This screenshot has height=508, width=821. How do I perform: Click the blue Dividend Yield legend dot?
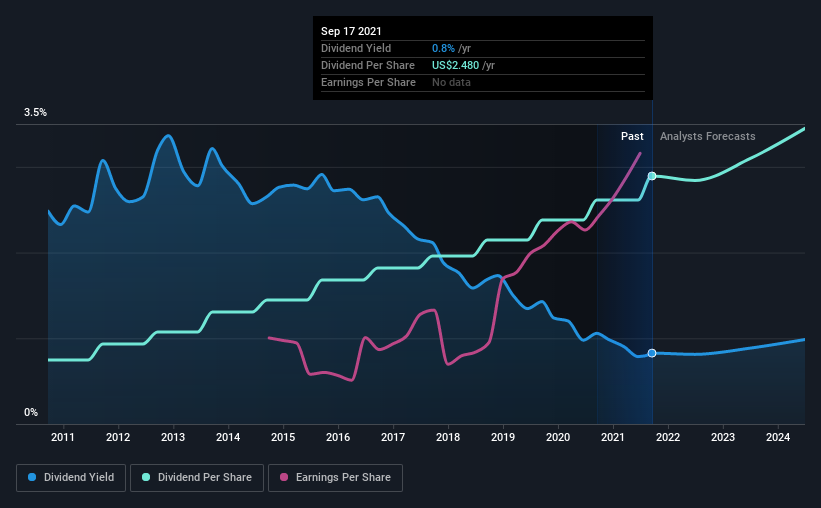tap(32, 477)
